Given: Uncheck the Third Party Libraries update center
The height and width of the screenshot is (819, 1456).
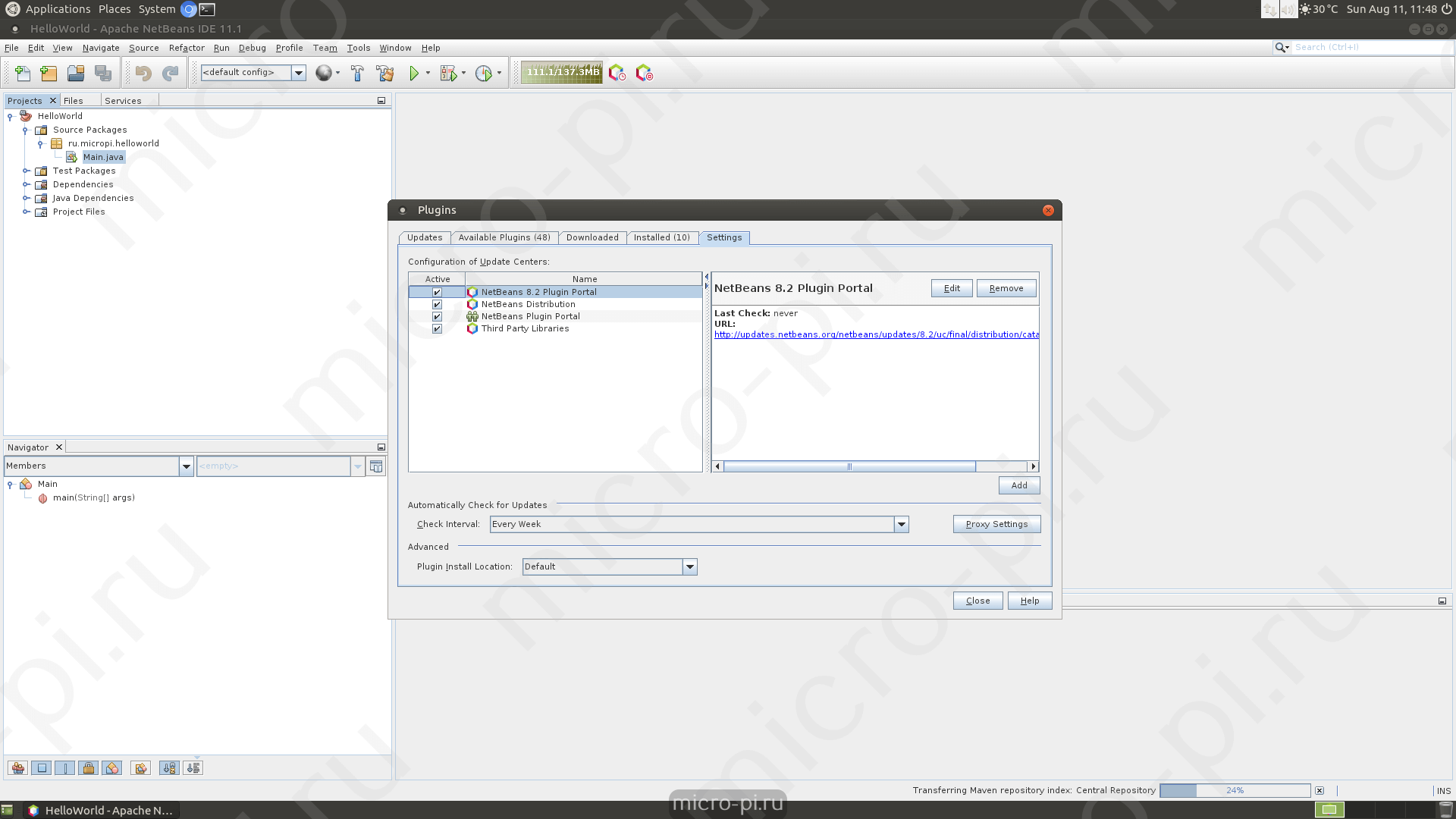Looking at the screenshot, I should [436, 328].
